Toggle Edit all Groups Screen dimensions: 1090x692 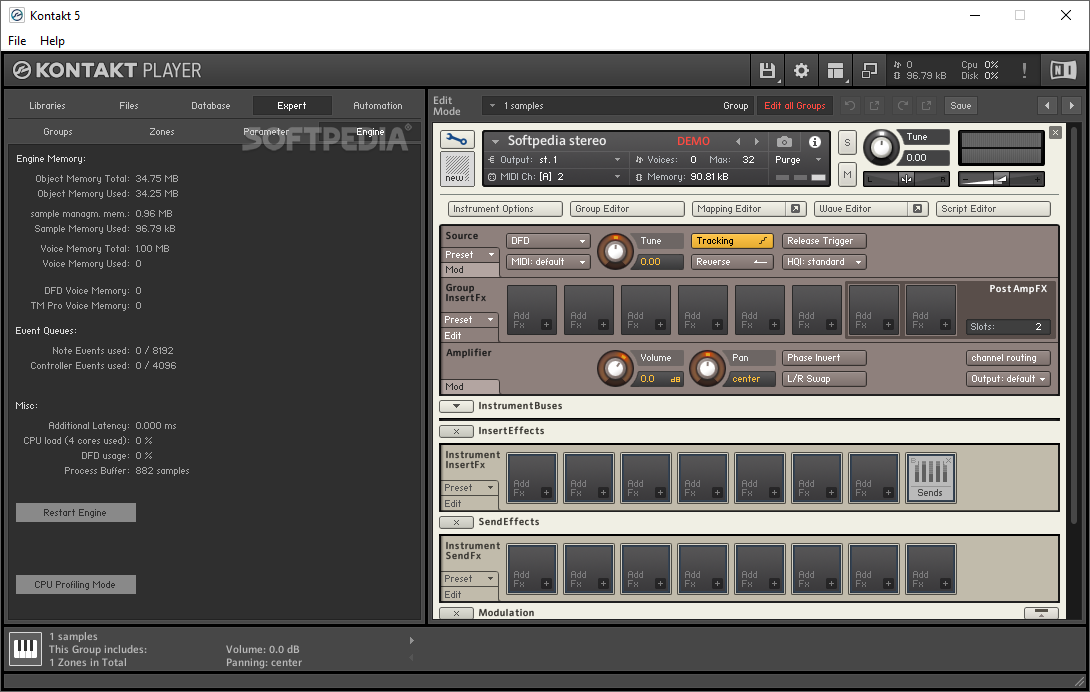coord(795,106)
